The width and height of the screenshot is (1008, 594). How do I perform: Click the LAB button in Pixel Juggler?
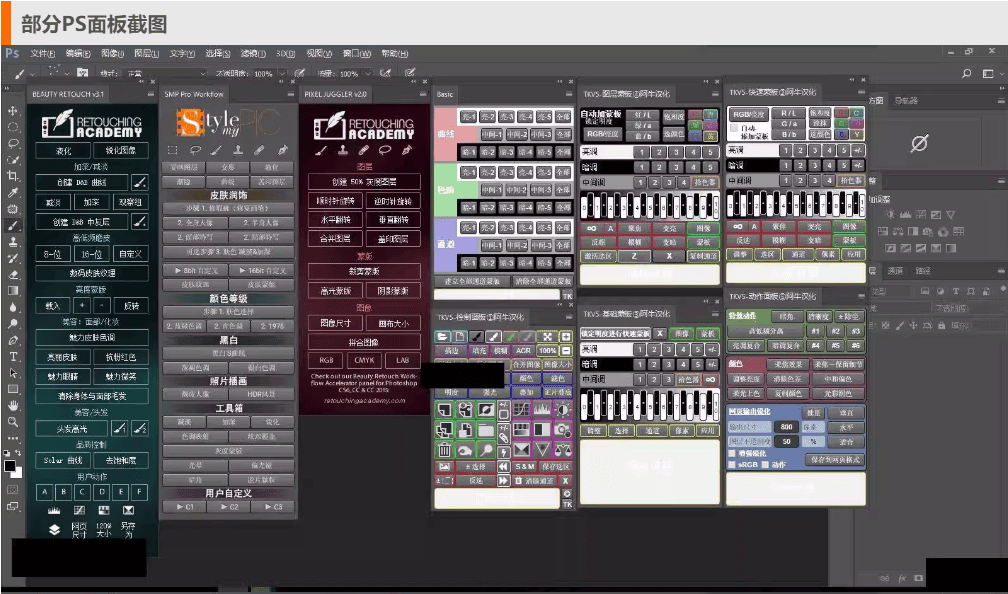pyautogui.click(x=402, y=360)
